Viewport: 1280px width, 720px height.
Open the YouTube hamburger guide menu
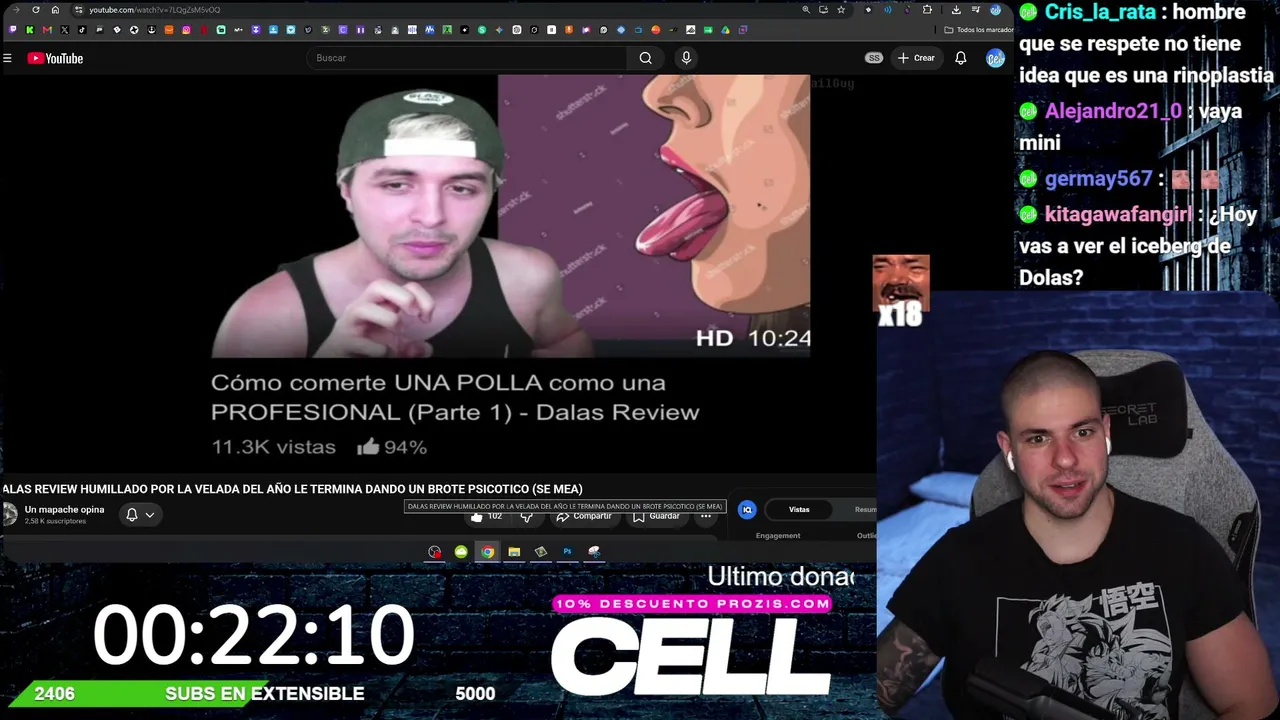click(x=7, y=58)
